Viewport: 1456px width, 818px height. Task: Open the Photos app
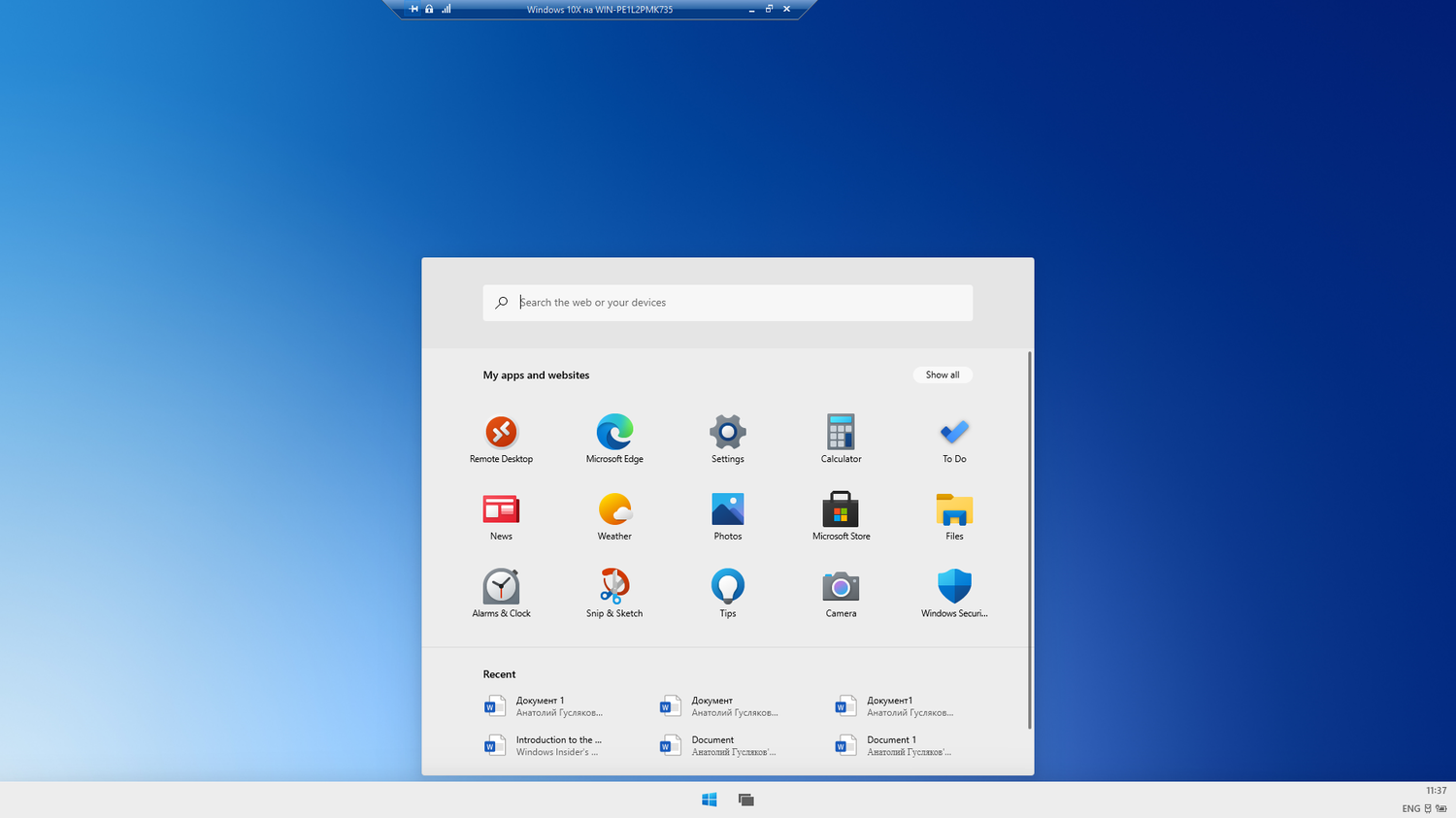tap(728, 516)
